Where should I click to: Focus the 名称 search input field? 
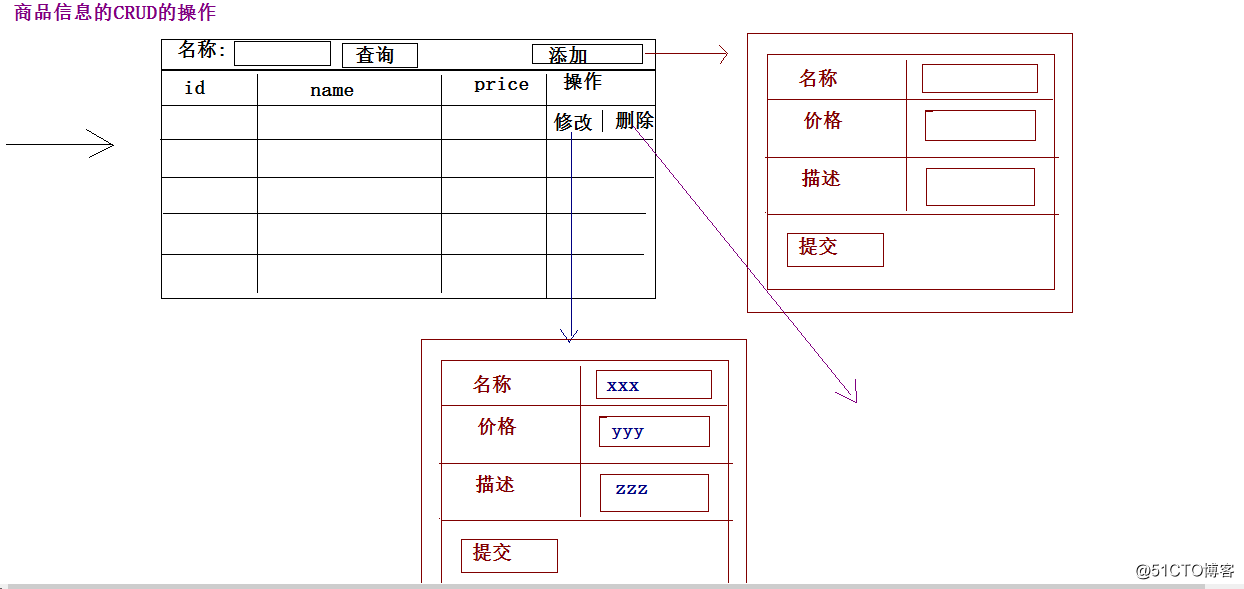coord(282,53)
